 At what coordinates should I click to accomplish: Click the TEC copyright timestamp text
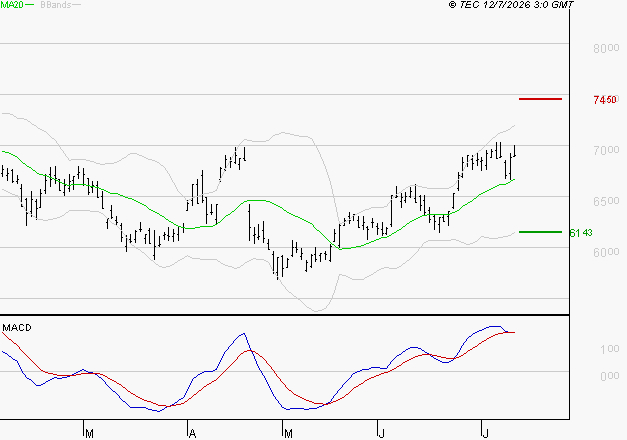point(511,5)
